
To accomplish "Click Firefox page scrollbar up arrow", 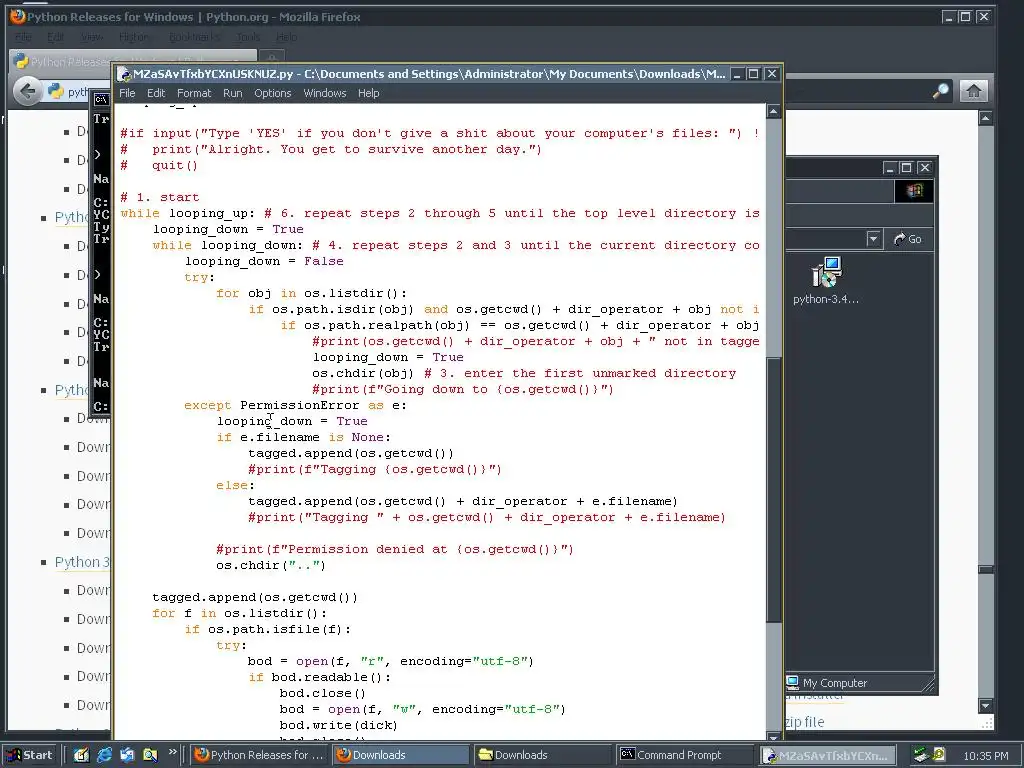I will pos(986,118).
